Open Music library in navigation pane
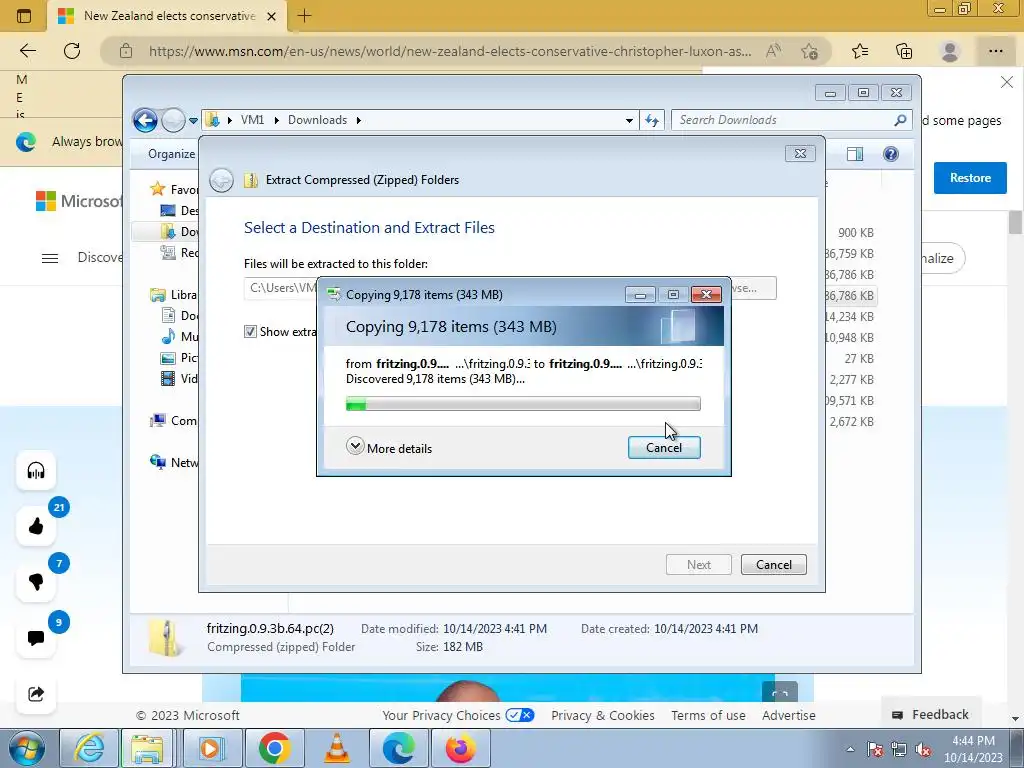This screenshot has width=1024, height=768. (x=179, y=336)
